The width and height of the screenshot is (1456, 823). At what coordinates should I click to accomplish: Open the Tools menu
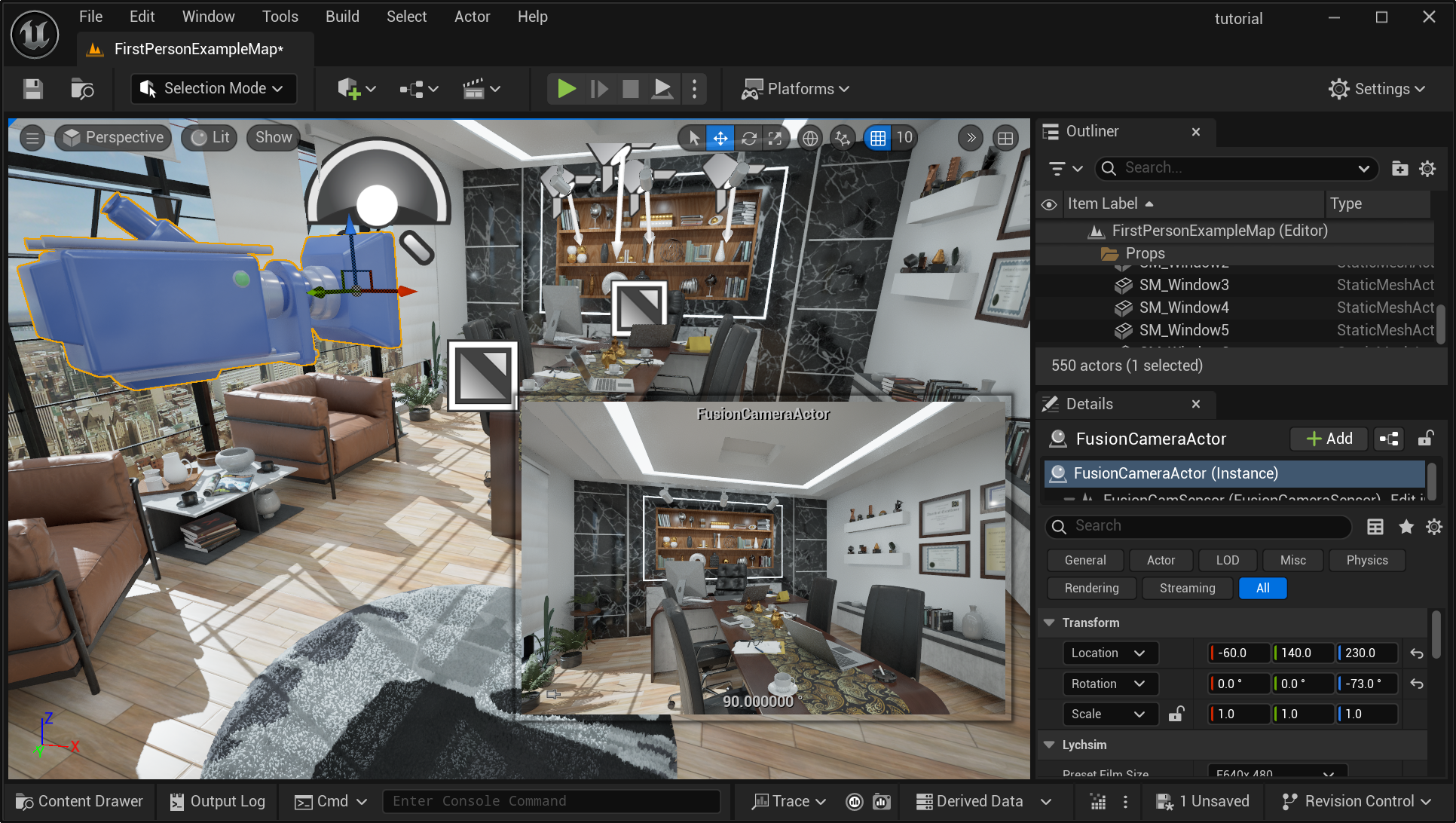[280, 17]
